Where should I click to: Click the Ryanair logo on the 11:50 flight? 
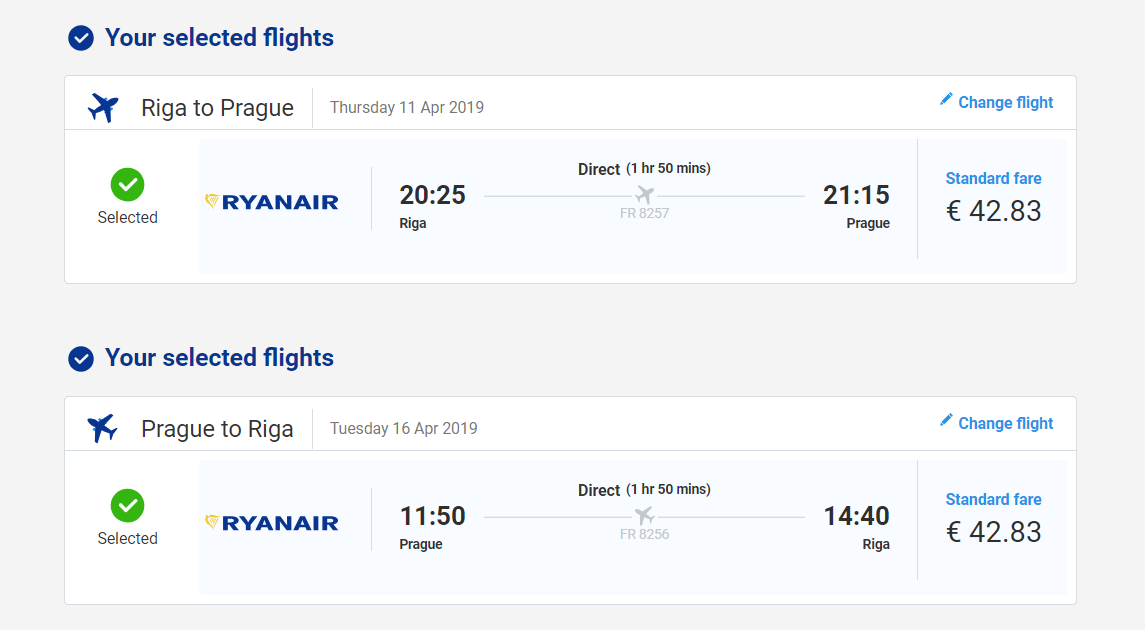tap(272, 523)
